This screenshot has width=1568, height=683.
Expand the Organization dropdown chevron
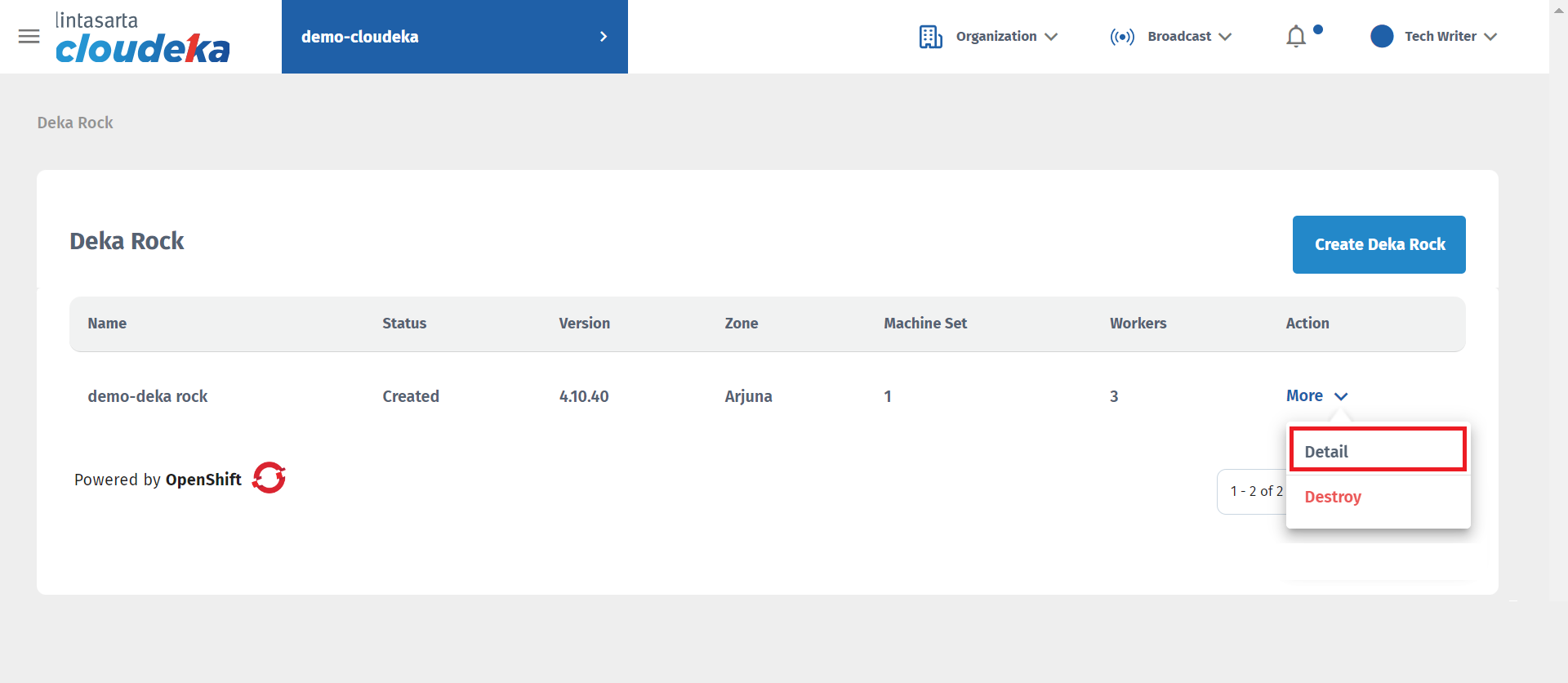click(1051, 37)
